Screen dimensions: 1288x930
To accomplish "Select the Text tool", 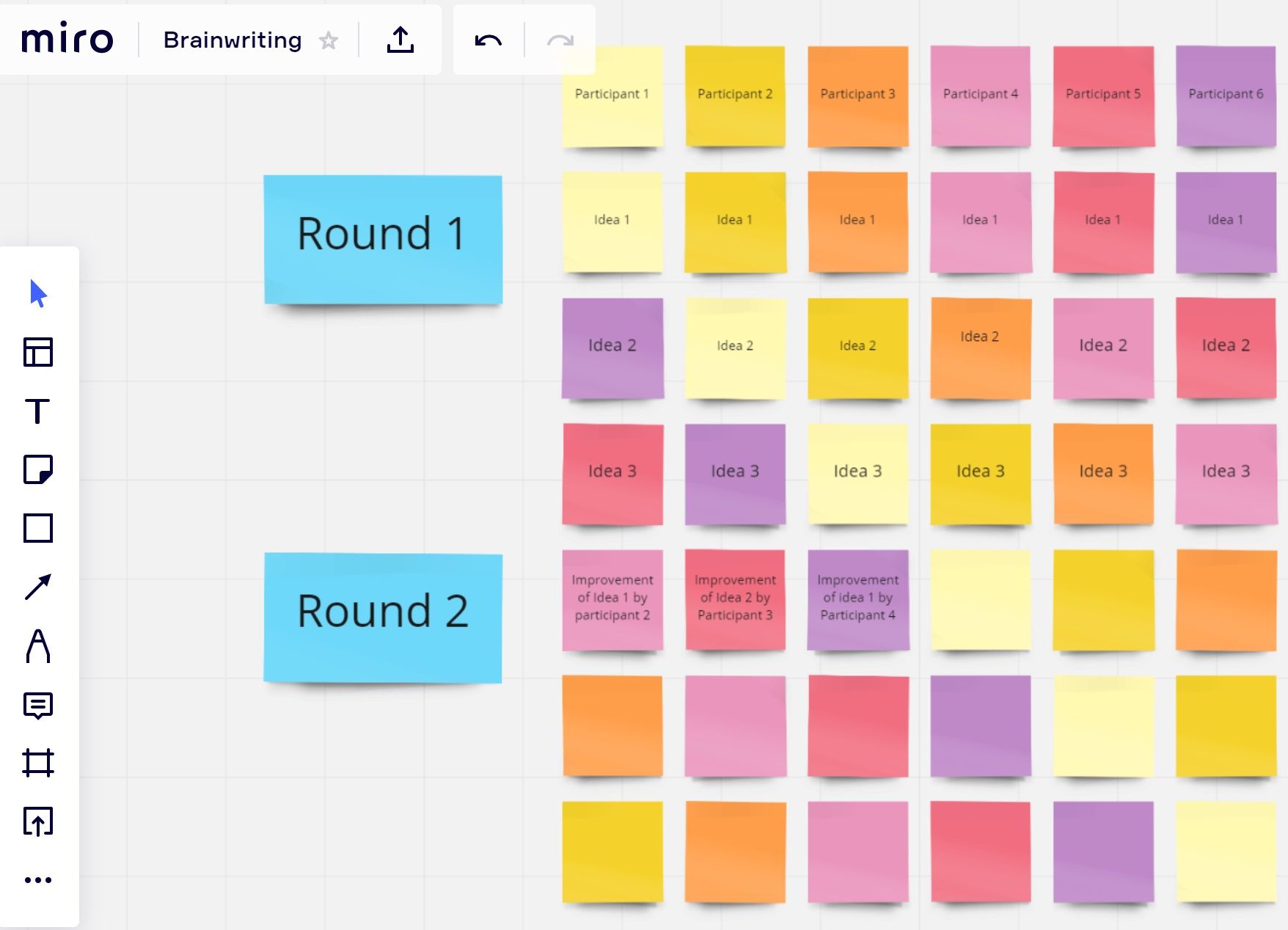I will (38, 411).
